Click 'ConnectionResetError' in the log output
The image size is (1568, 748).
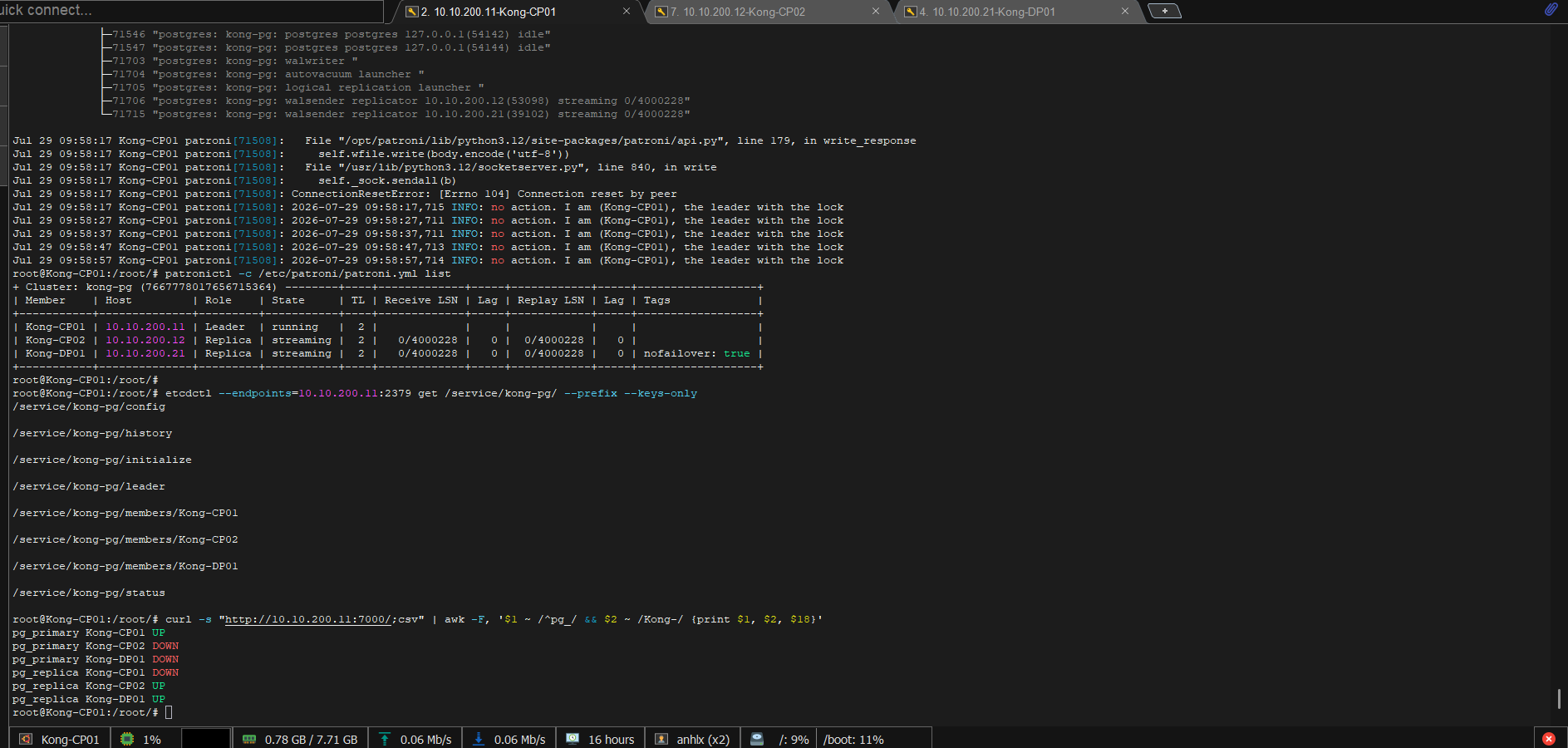click(358, 194)
